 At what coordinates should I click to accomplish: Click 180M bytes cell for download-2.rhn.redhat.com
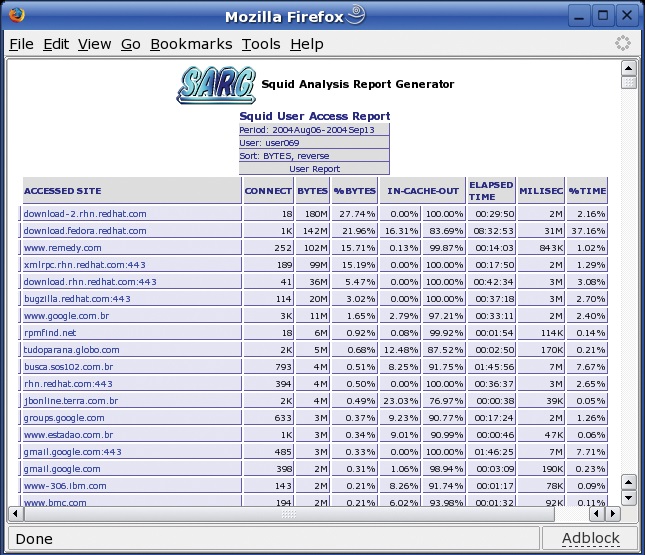point(313,214)
